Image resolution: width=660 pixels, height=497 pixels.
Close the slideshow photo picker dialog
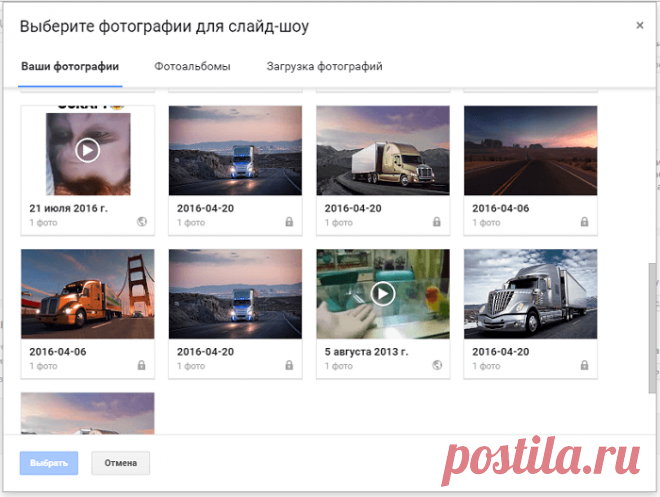[640, 26]
